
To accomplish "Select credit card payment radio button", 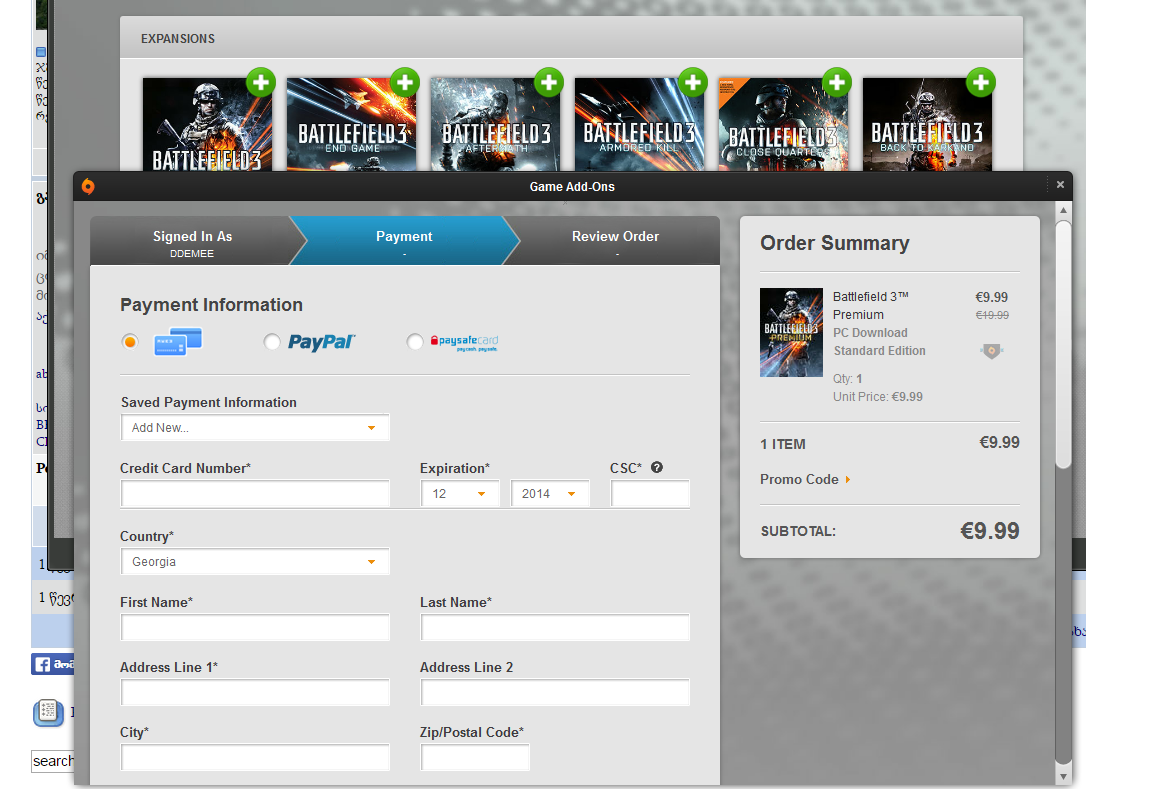I will tap(130, 342).
